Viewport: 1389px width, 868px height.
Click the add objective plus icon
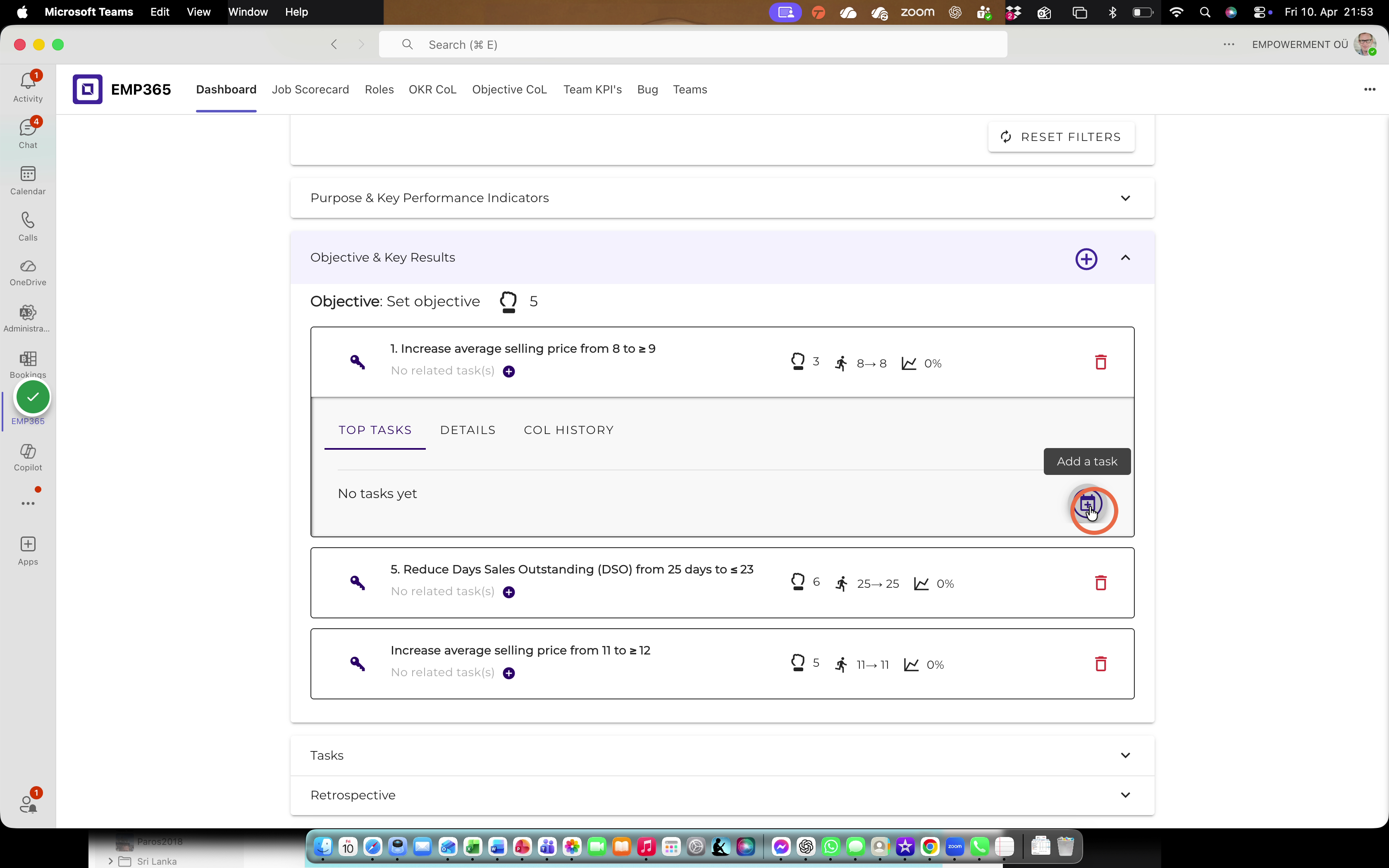point(1086,259)
